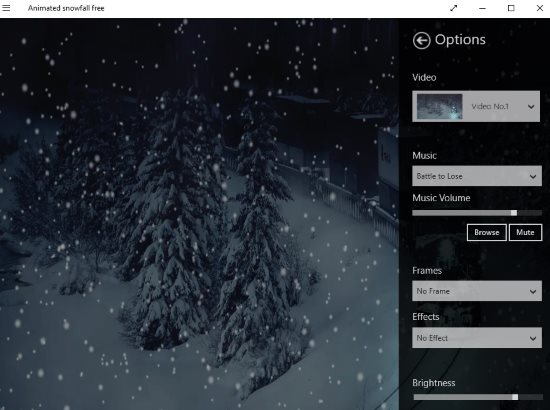Expand the Effects dropdown showing No Effect

(477, 338)
